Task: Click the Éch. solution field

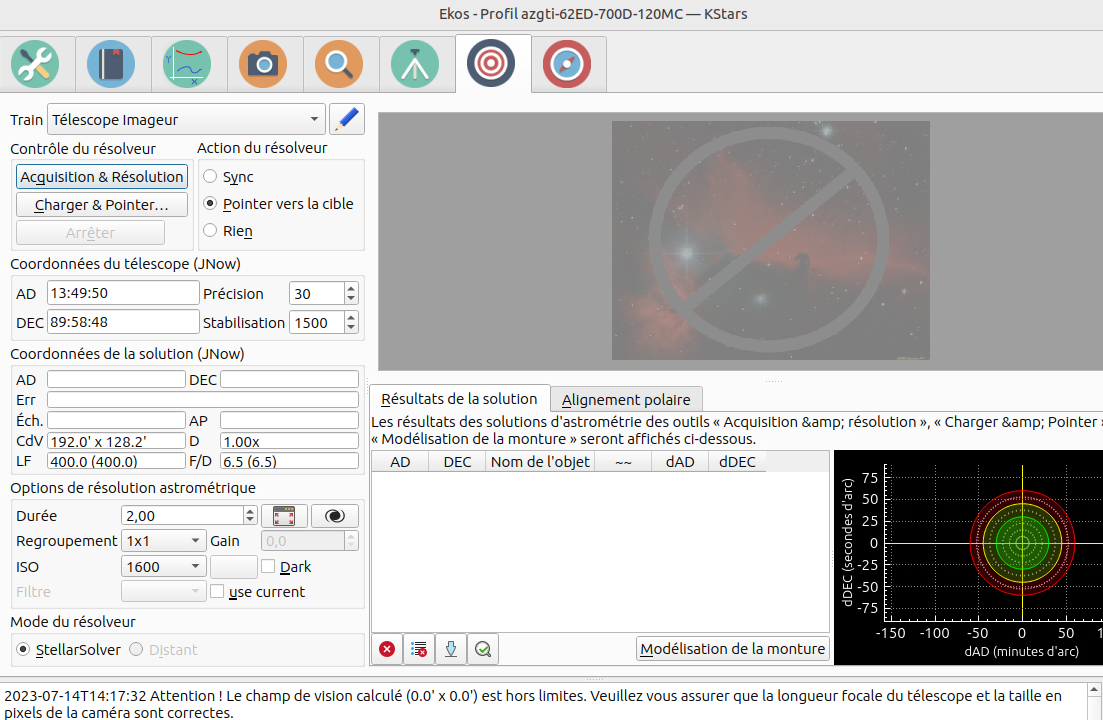Action: click(116, 420)
